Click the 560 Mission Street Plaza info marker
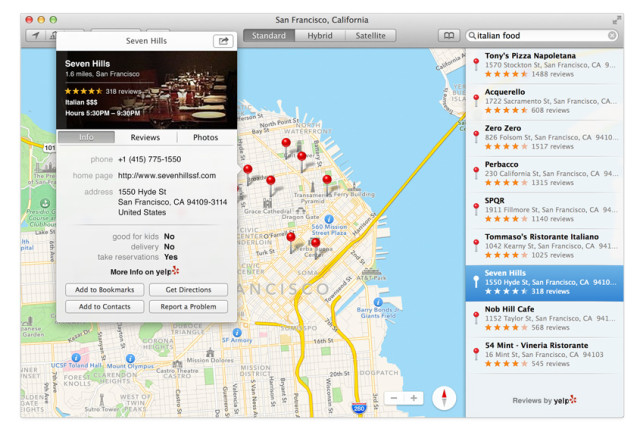 coord(328,217)
